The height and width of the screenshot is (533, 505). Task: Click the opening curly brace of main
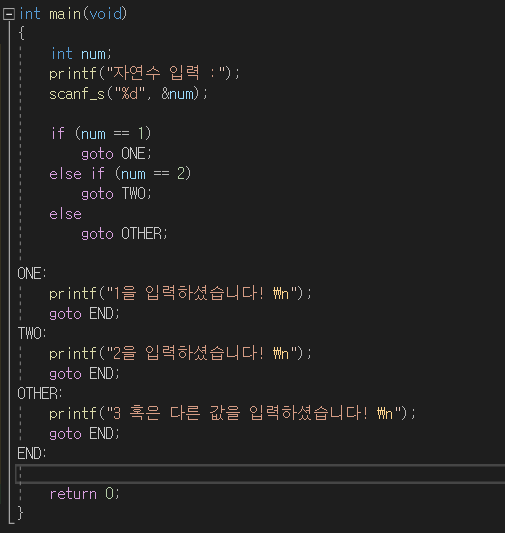(x=21, y=33)
